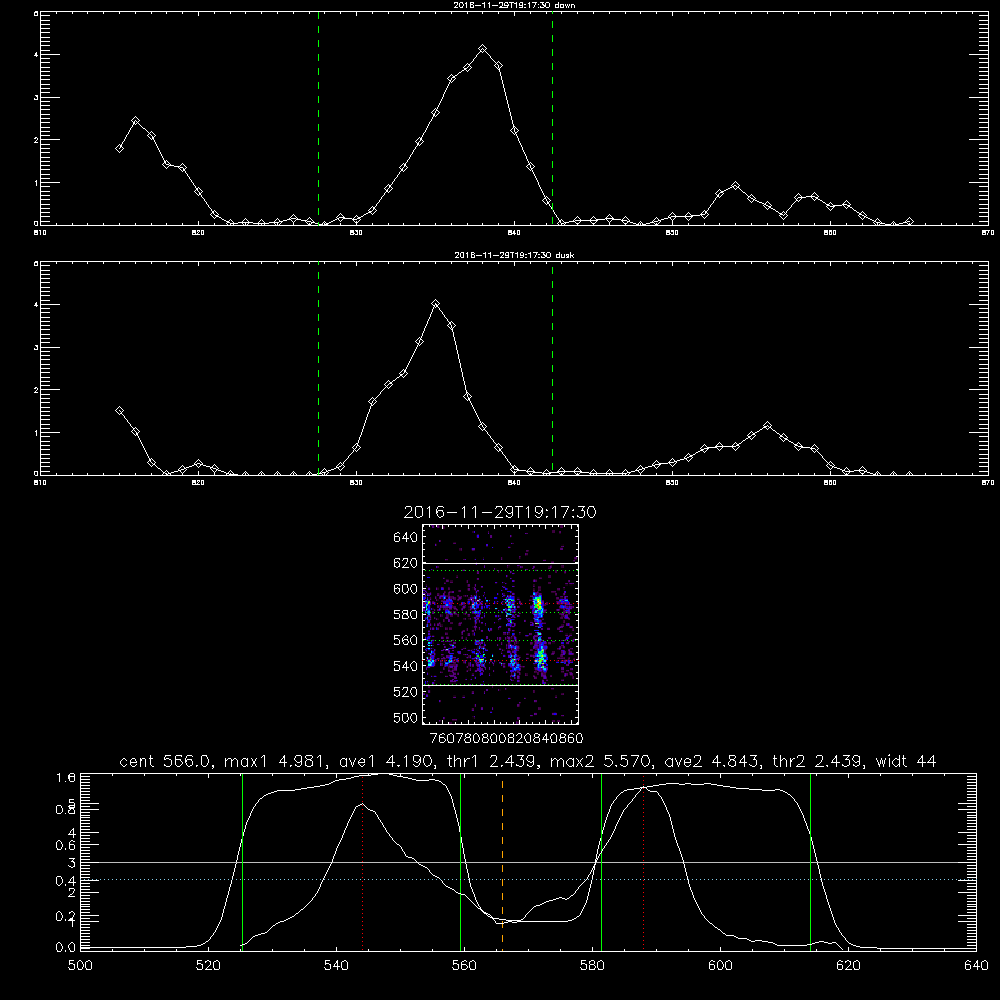Click the red dotted peak marker near 544
This screenshot has width=1000, height=1000.
click(x=362, y=861)
